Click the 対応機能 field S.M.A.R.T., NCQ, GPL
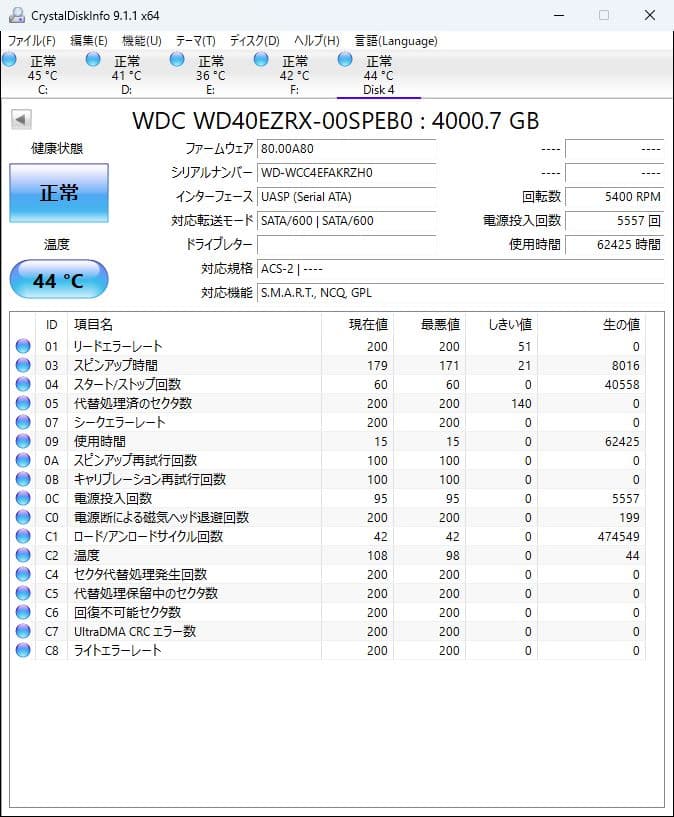 (460, 292)
